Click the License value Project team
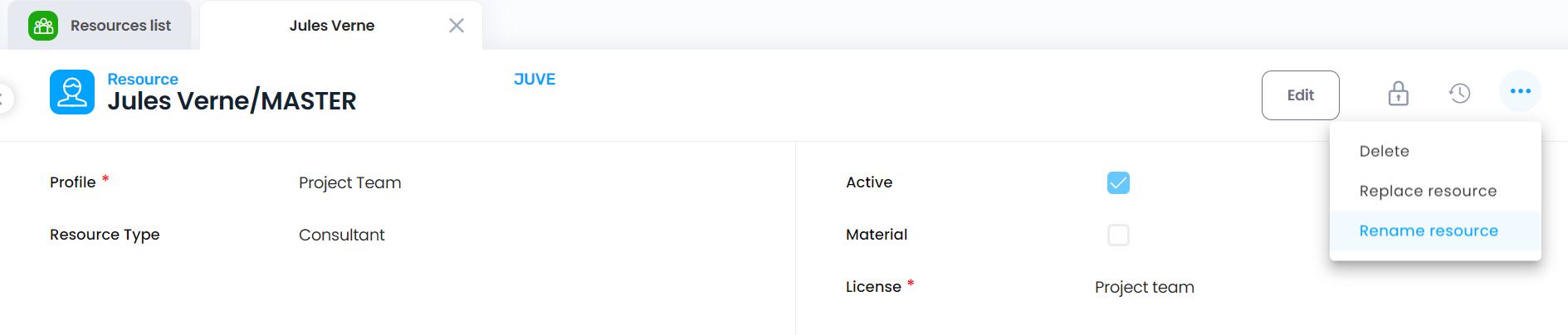This screenshot has width=1568, height=335. click(x=1145, y=287)
